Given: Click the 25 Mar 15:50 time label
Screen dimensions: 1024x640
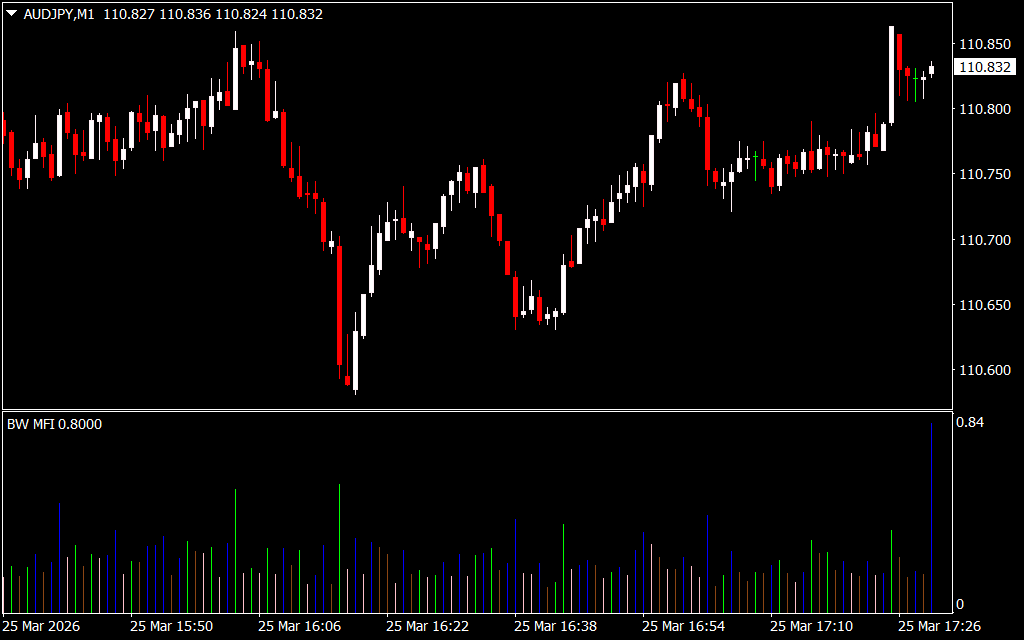Looking at the screenshot, I should click(171, 626).
